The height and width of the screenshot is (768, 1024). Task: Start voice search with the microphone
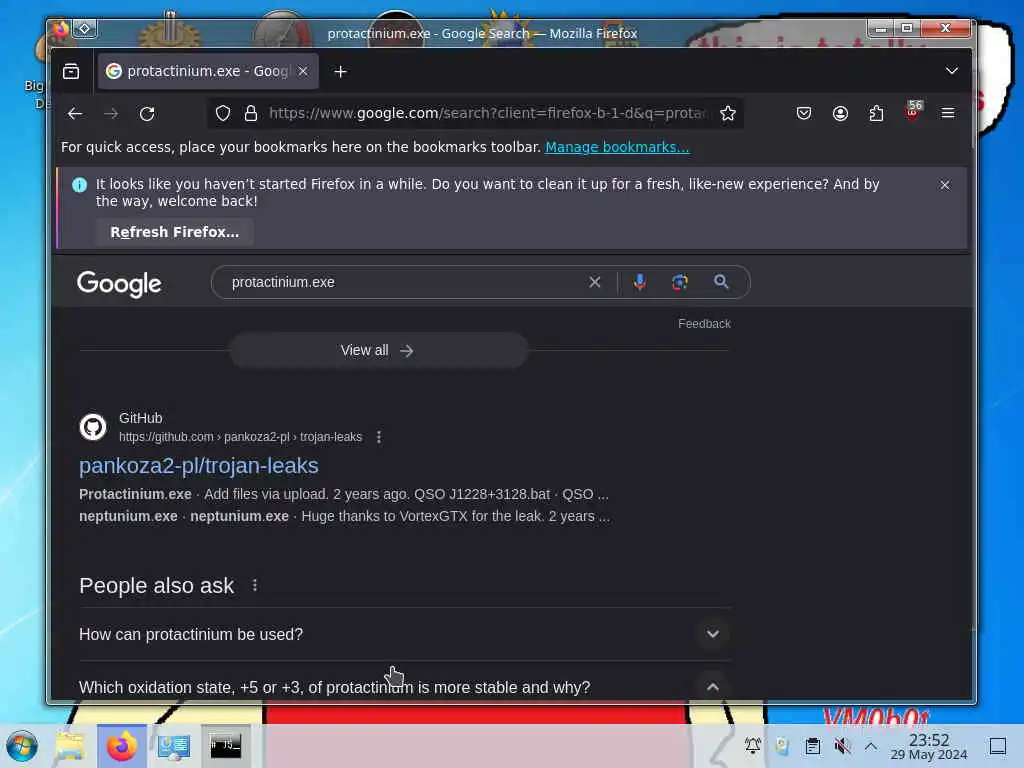639,282
